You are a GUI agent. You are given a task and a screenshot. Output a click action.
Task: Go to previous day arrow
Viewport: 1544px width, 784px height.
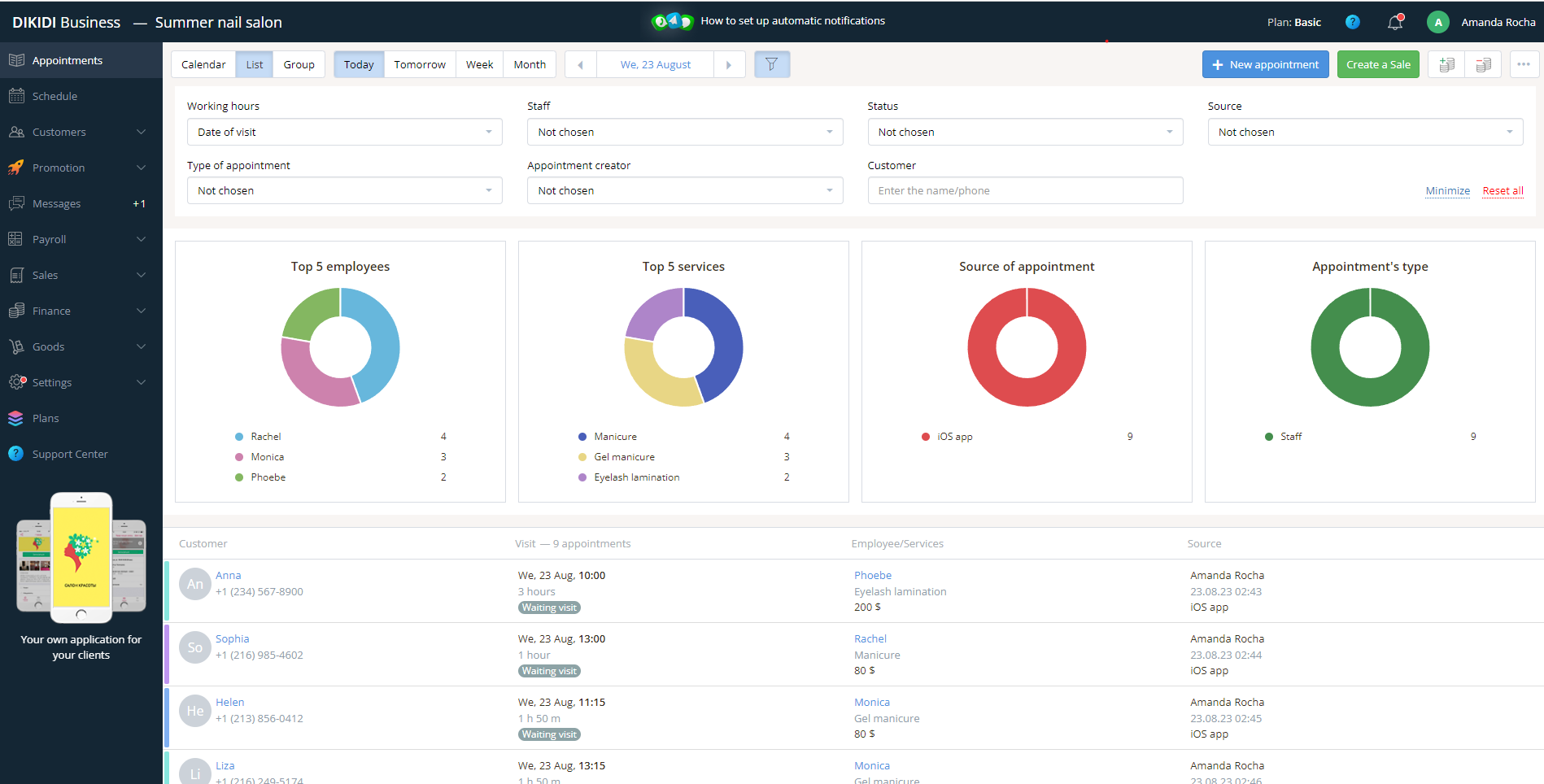point(580,64)
